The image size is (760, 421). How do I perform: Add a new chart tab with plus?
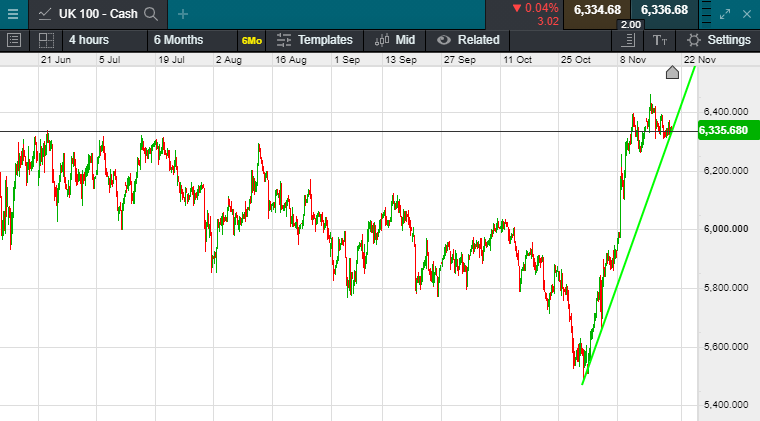[x=182, y=14]
